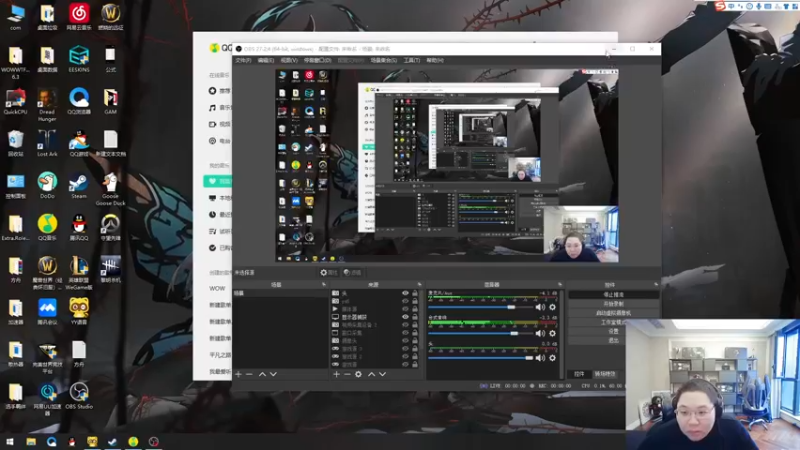The width and height of the screenshot is (800, 450).
Task: Click the 启动虚拟摄像机 virtual camera button
Action: click(x=613, y=313)
